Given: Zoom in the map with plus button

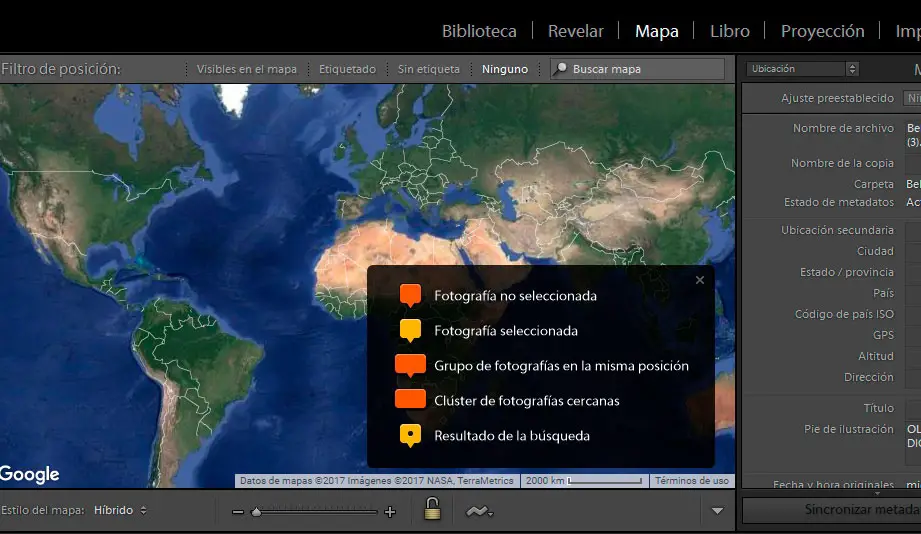Looking at the screenshot, I should coord(390,512).
